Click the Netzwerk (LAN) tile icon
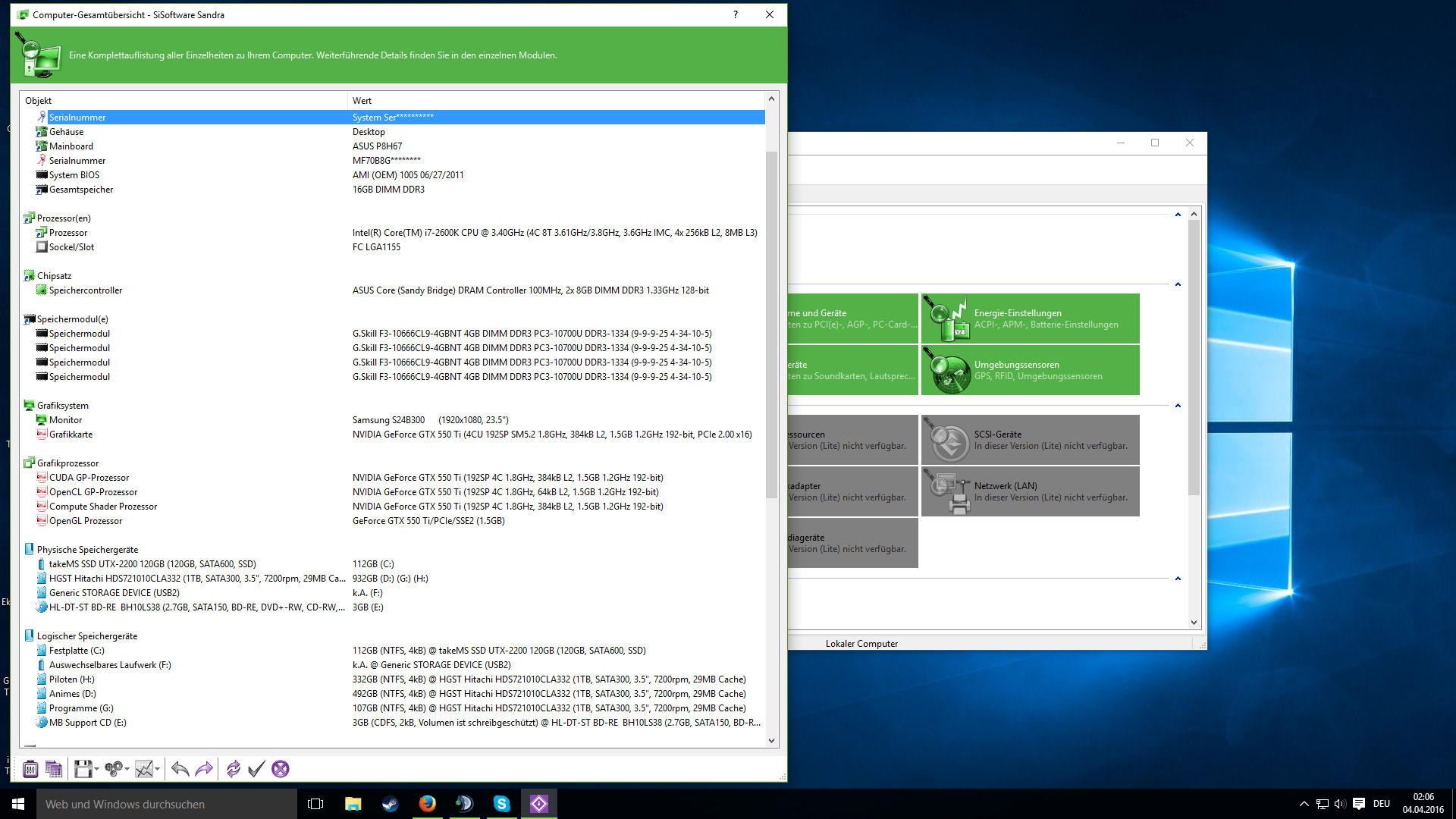 coord(946,491)
